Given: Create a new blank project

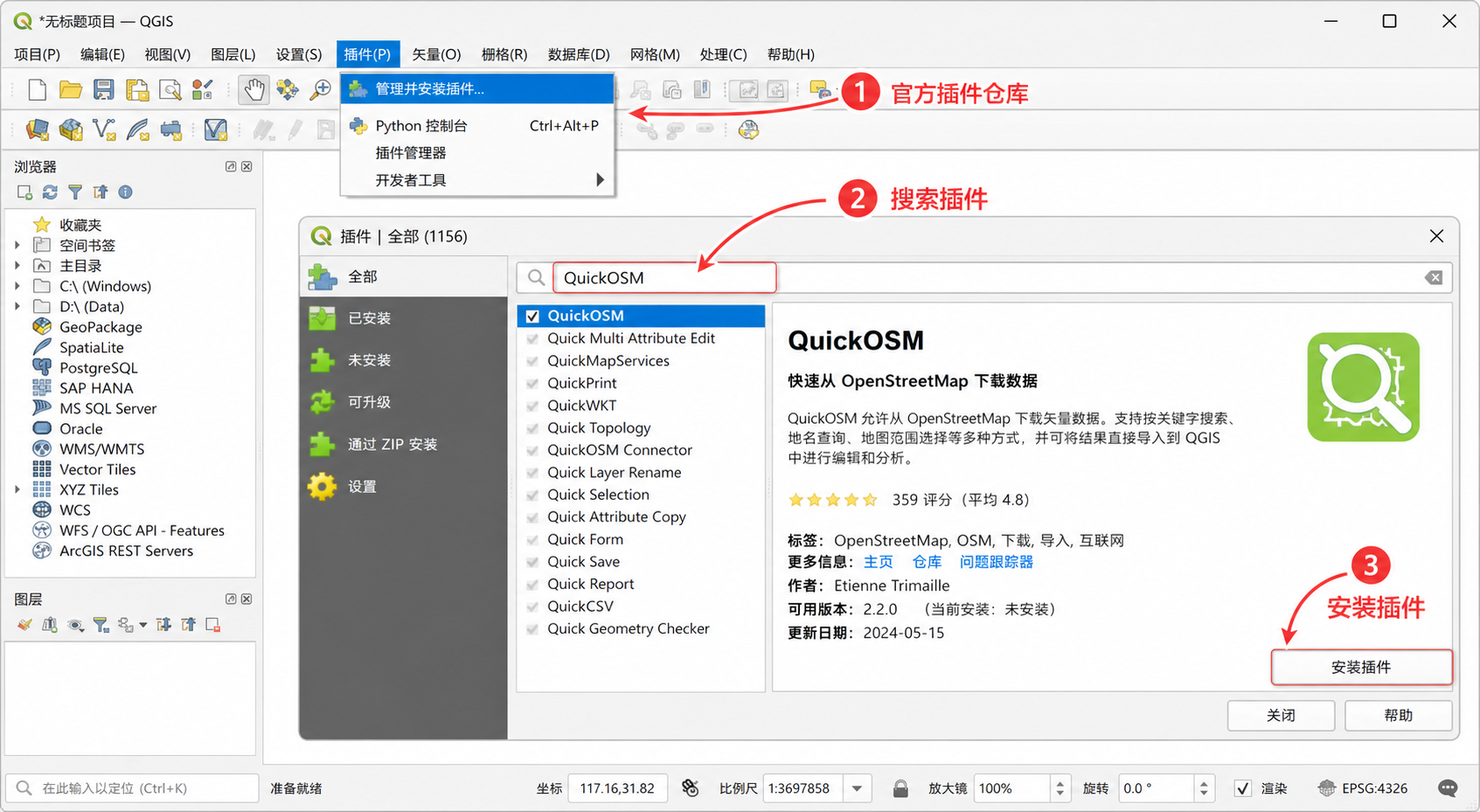Looking at the screenshot, I should (x=37, y=90).
